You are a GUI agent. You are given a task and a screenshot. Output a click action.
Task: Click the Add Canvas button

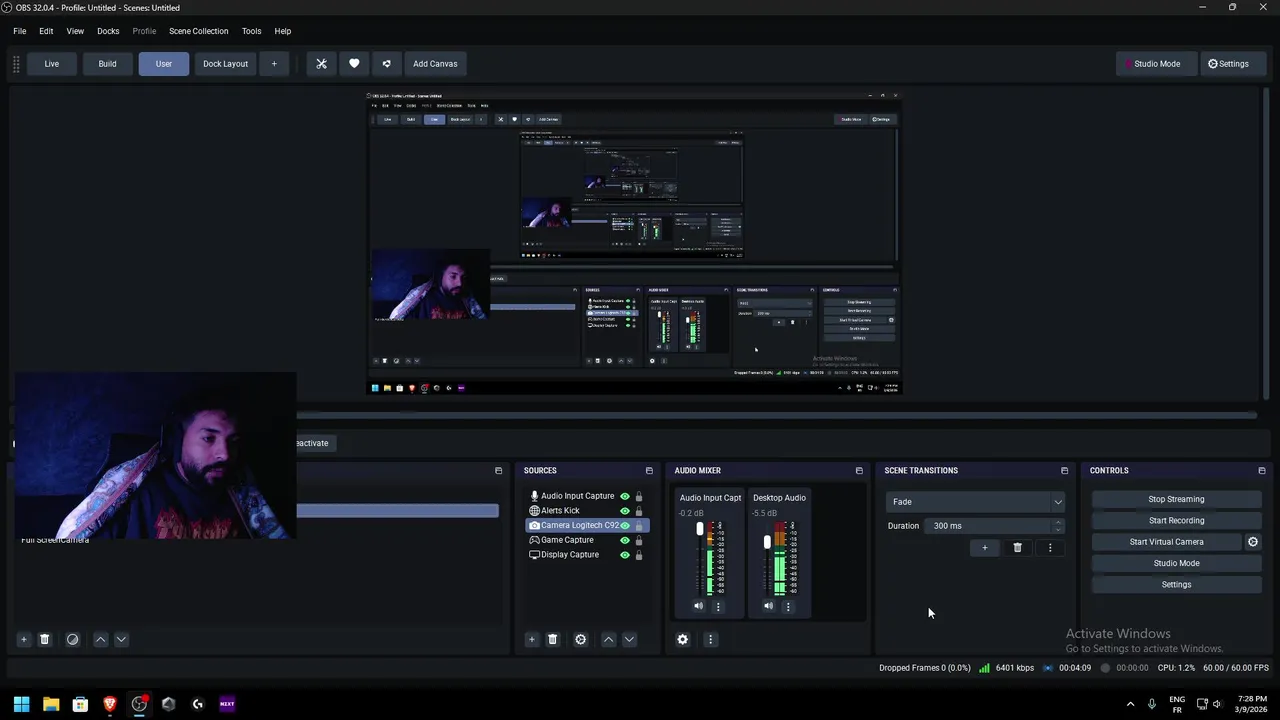tap(435, 64)
